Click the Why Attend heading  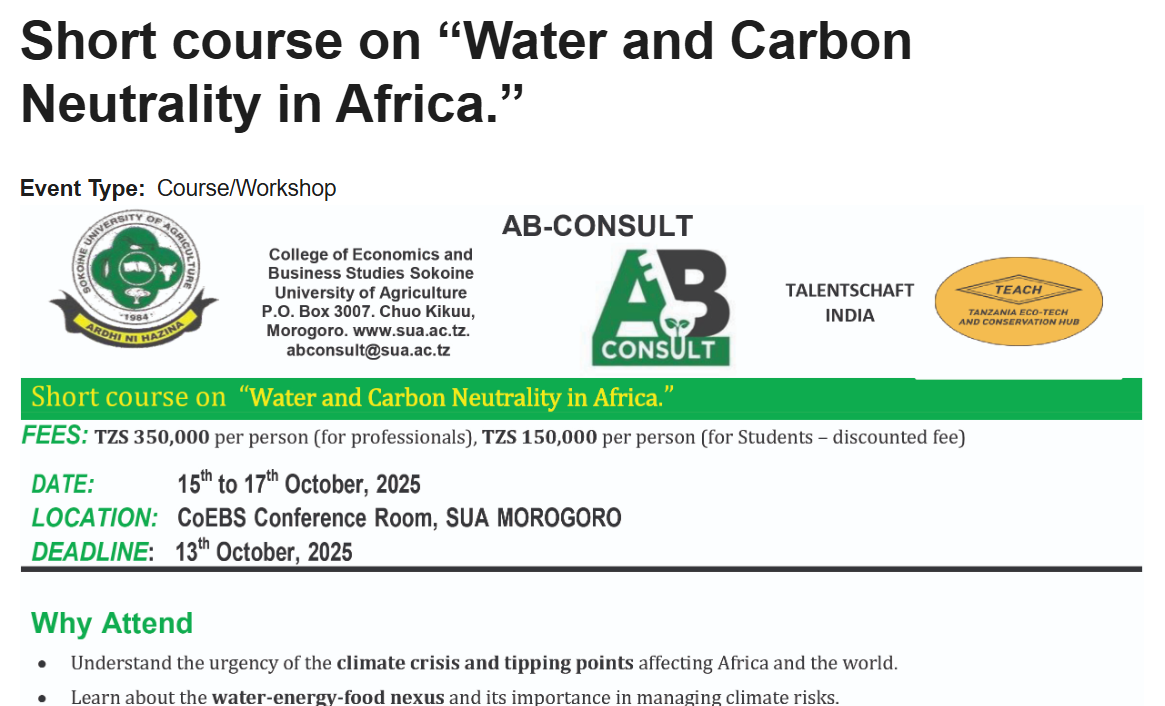[x=112, y=623]
